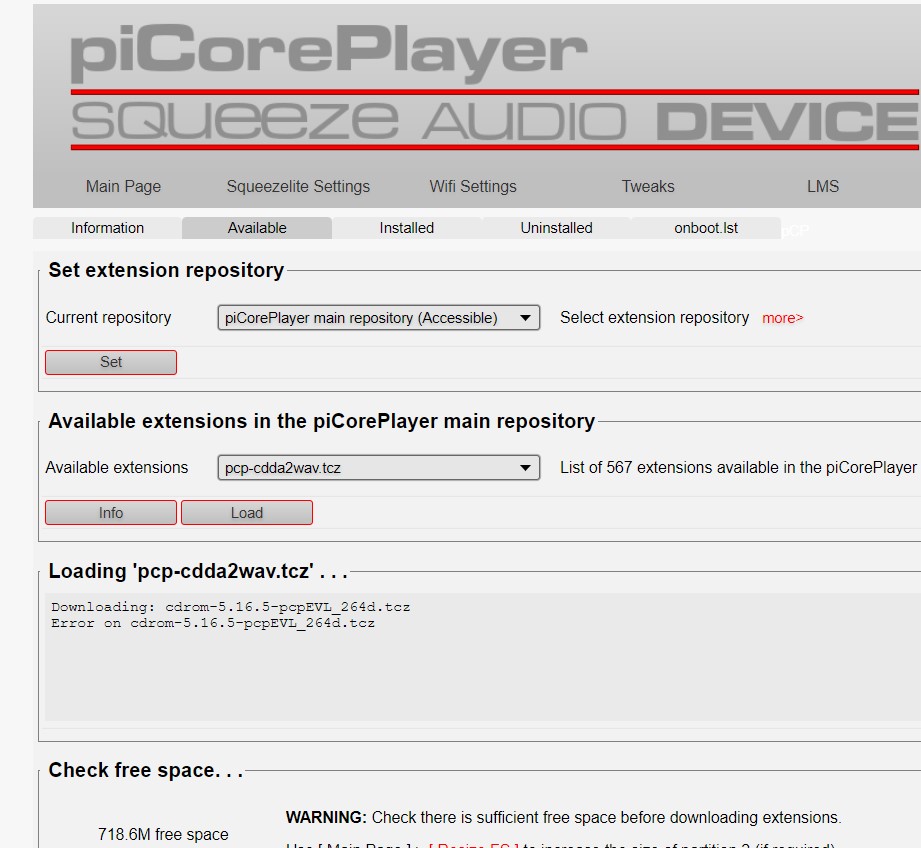Image resolution: width=921 pixels, height=848 pixels.
Task: Click the 'Available extensions' label
Action: point(117,467)
